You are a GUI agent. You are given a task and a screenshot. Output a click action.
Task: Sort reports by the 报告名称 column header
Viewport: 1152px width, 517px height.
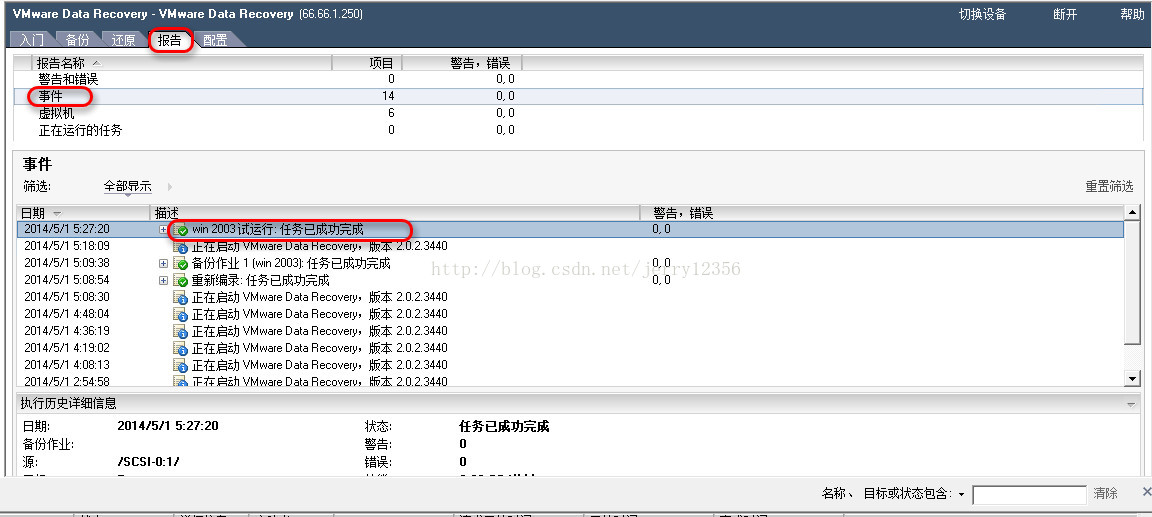(x=182, y=63)
